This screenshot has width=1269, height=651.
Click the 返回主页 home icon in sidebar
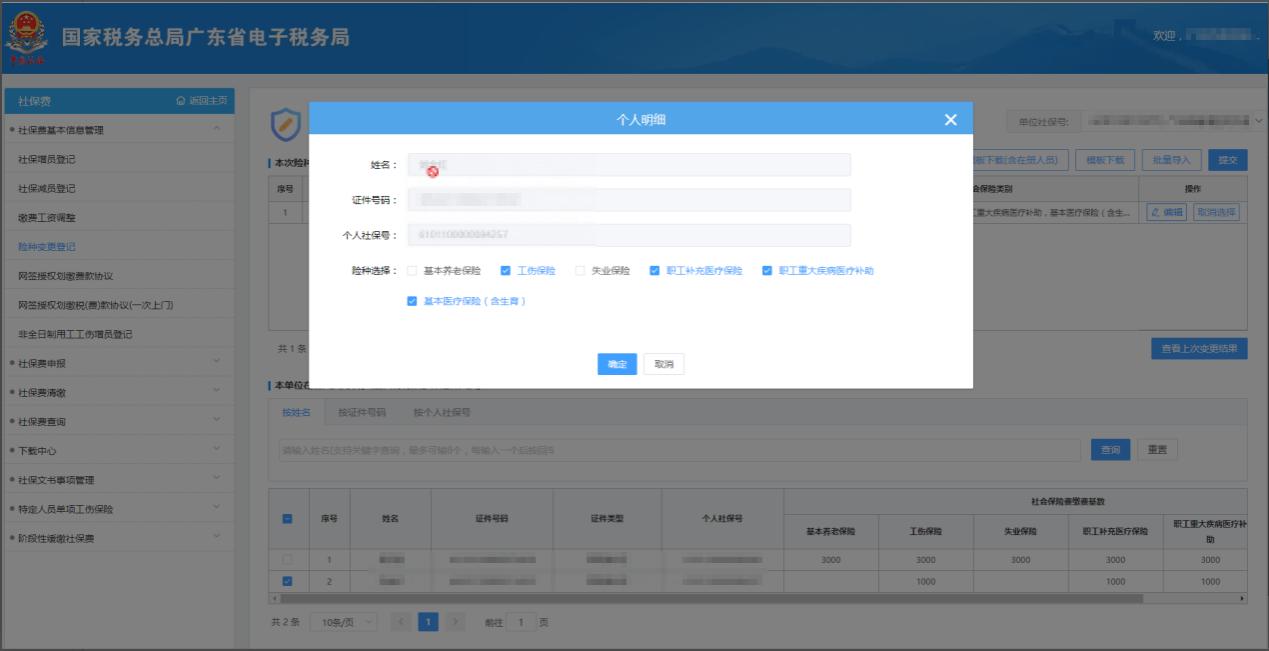coord(180,101)
